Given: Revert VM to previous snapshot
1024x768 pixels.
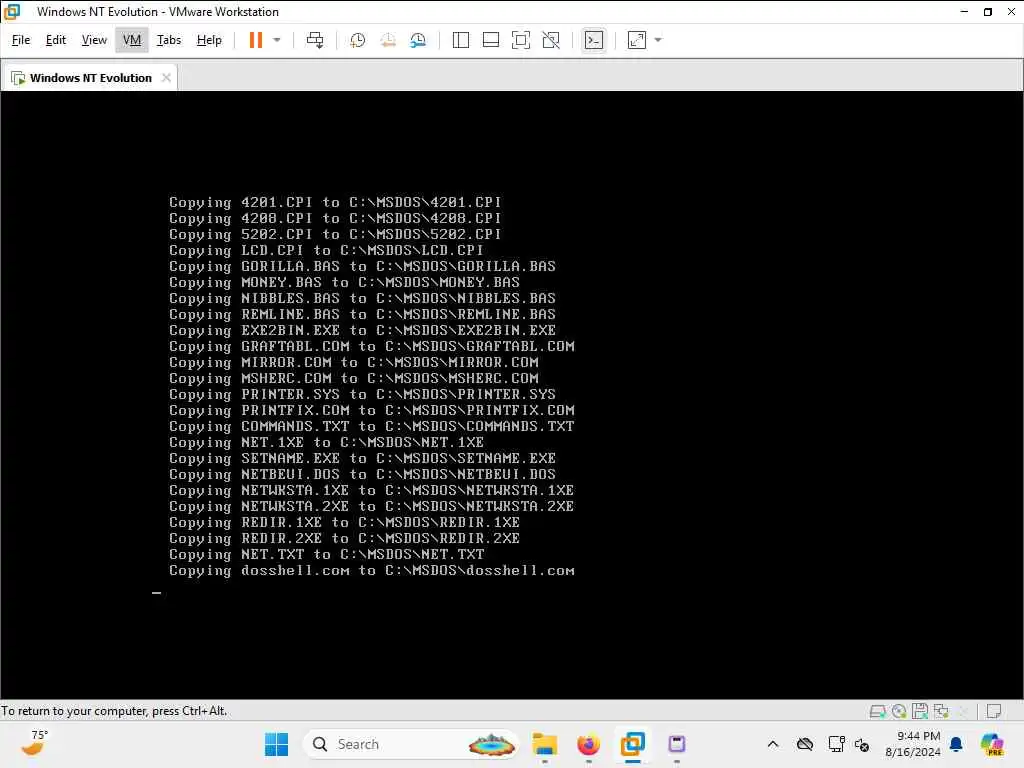Looking at the screenshot, I should [x=388, y=40].
